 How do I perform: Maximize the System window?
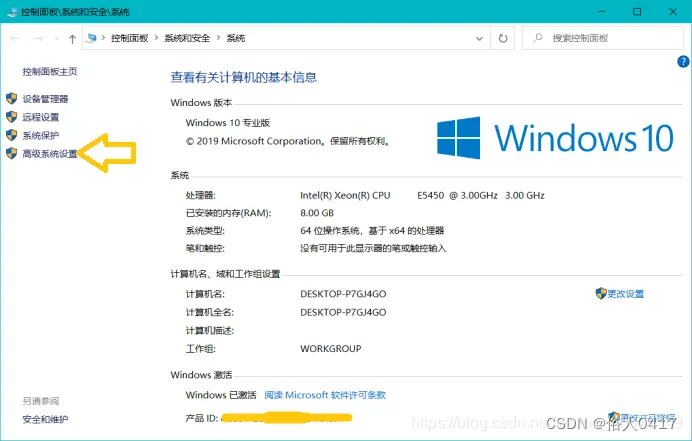click(637, 11)
